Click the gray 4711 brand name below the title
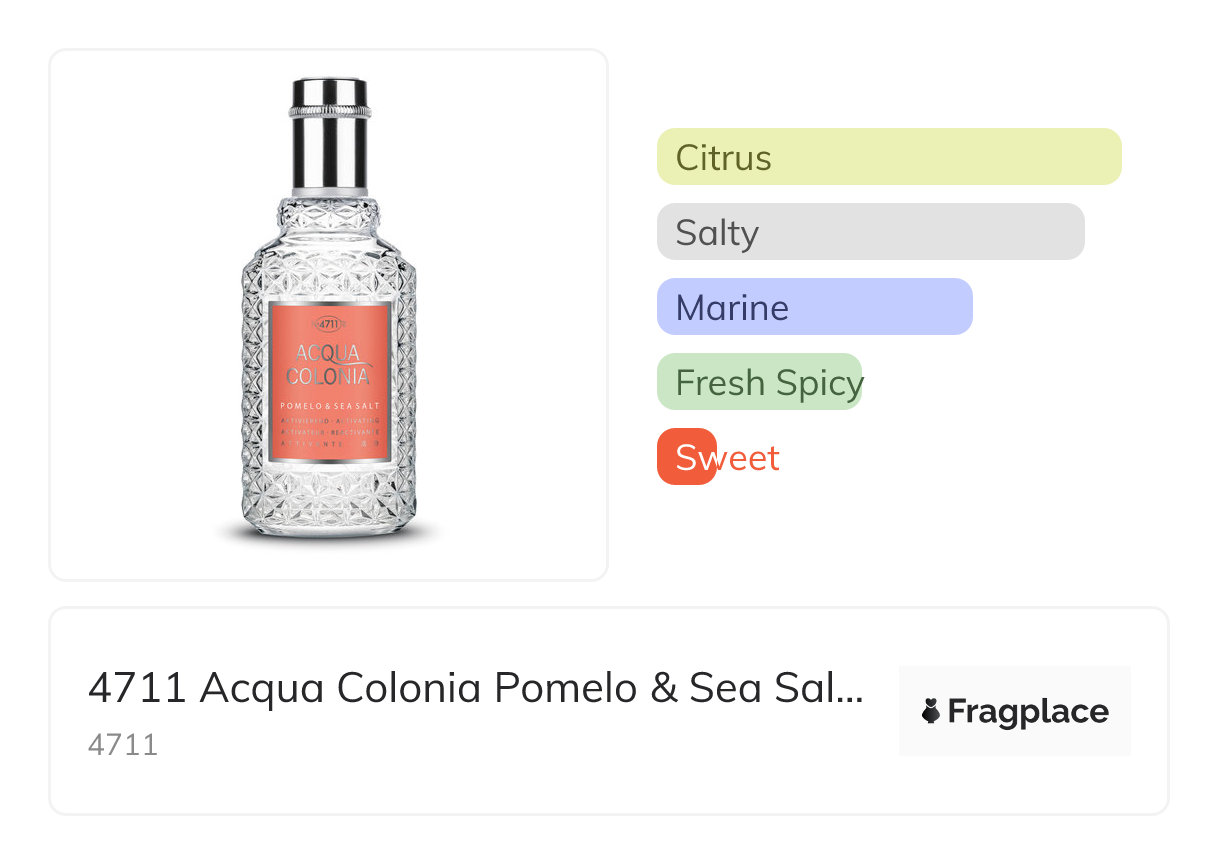 [123, 745]
